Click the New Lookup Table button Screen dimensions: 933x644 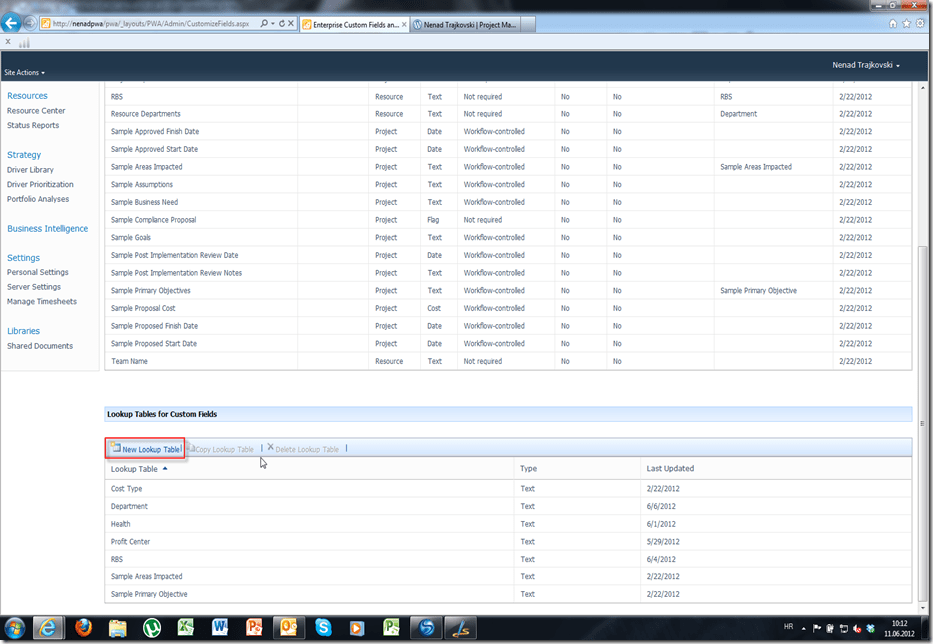click(146, 450)
